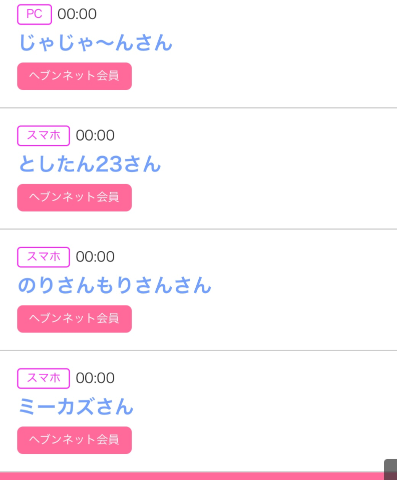This screenshot has width=397, height=480.
Task: Click ヘブンネット会員 button under ミーカズさん
Action: coord(74,440)
